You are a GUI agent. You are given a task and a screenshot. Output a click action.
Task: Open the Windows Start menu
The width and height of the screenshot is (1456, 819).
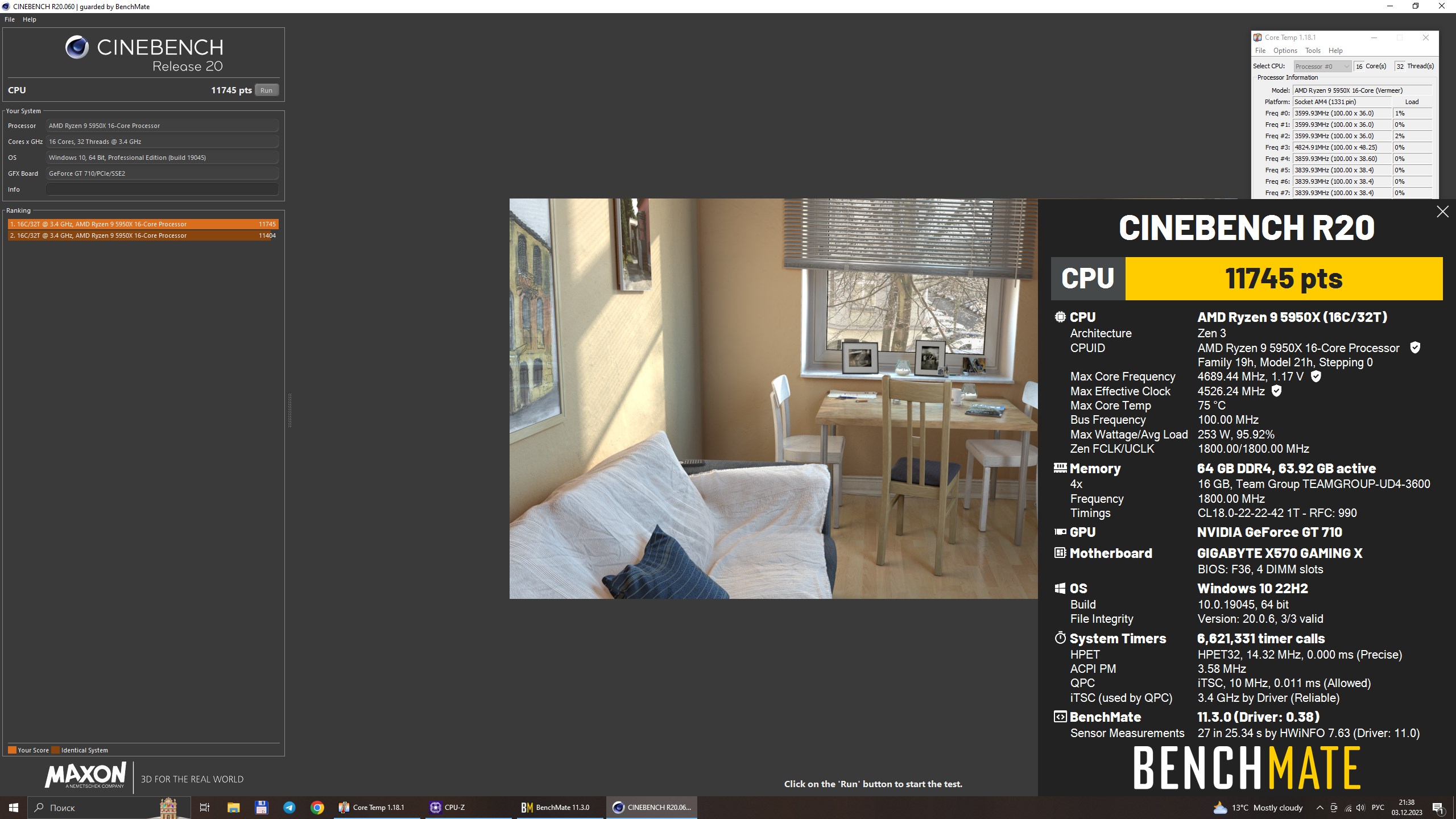pos(14,808)
